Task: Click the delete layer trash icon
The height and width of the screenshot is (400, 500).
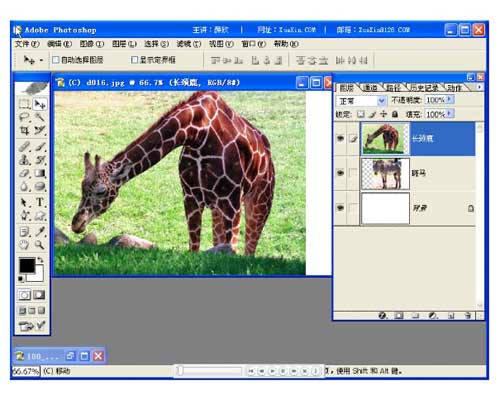Action: 468,315
